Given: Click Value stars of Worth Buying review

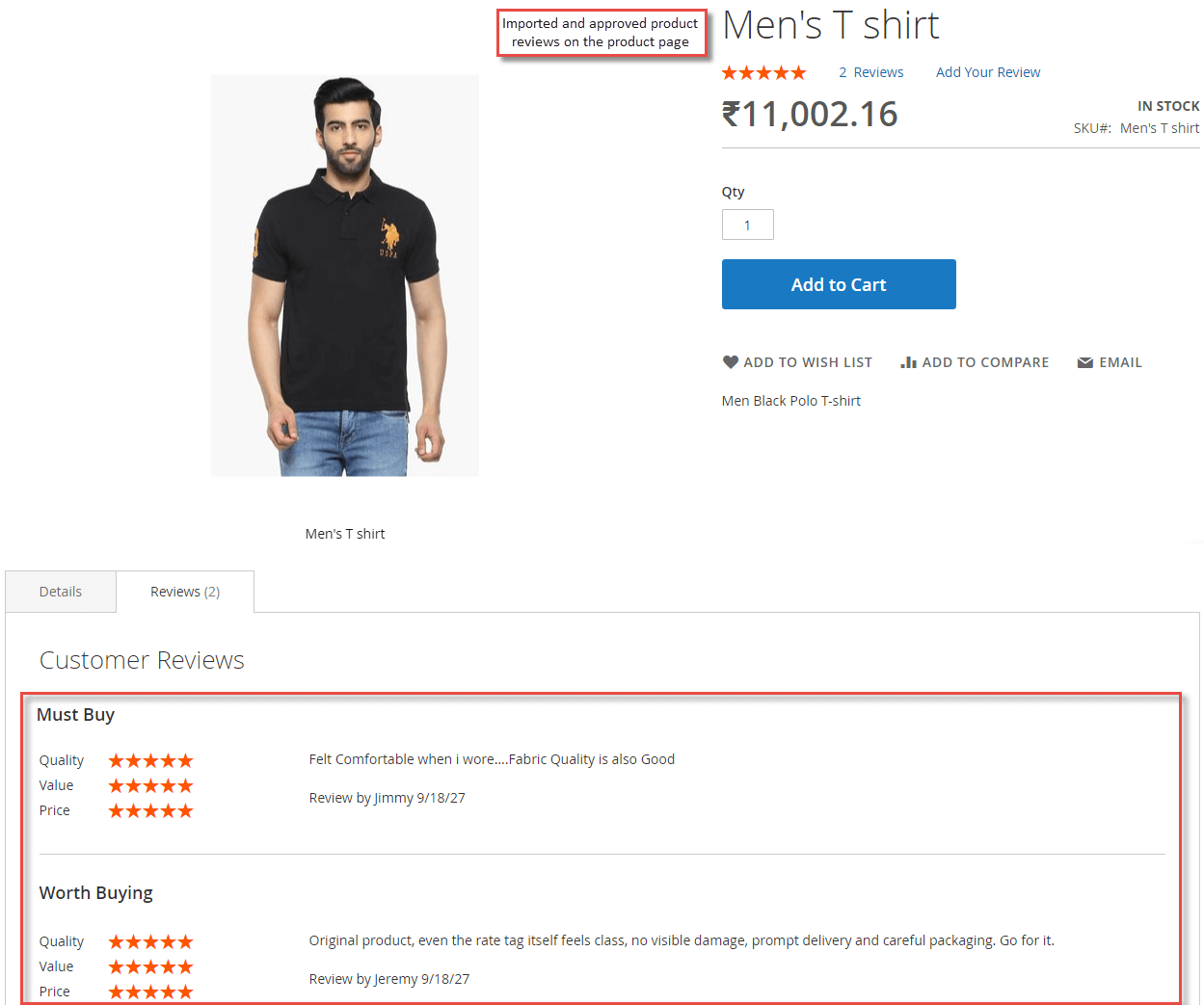Looking at the screenshot, I should tap(150, 966).
